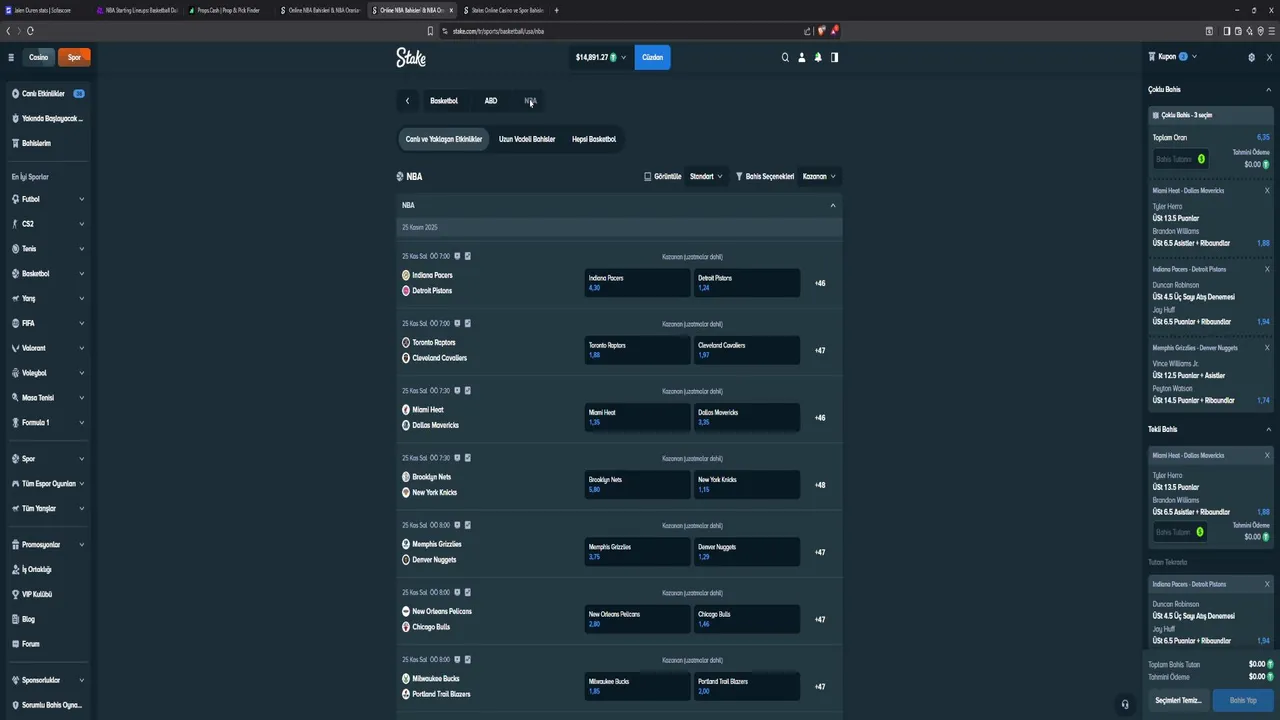The height and width of the screenshot is (720, 1280).
Task: Click the Bahis Seçenekleri filter icon
Action: (739, 176)
